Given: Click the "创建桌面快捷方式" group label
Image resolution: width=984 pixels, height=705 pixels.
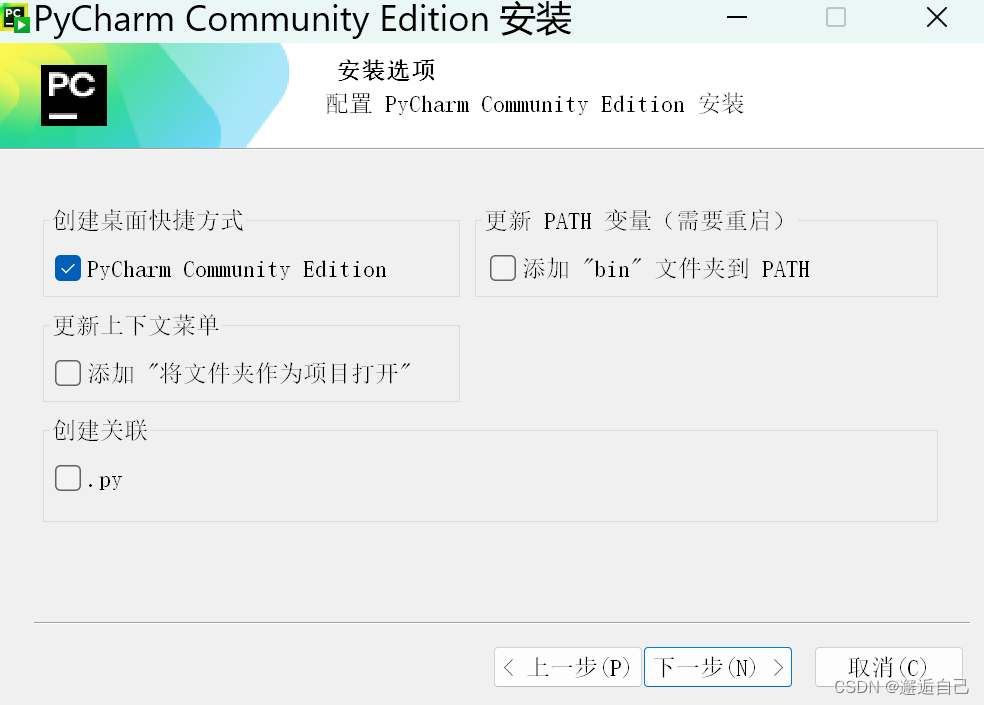Looking at the screenshot, I should [x=148, y=220].
